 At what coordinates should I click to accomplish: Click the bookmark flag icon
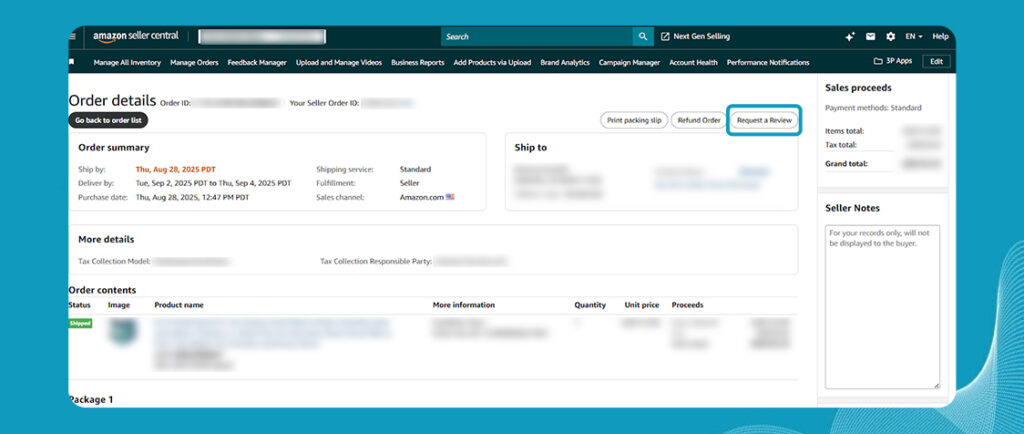[x=72, y=62]
